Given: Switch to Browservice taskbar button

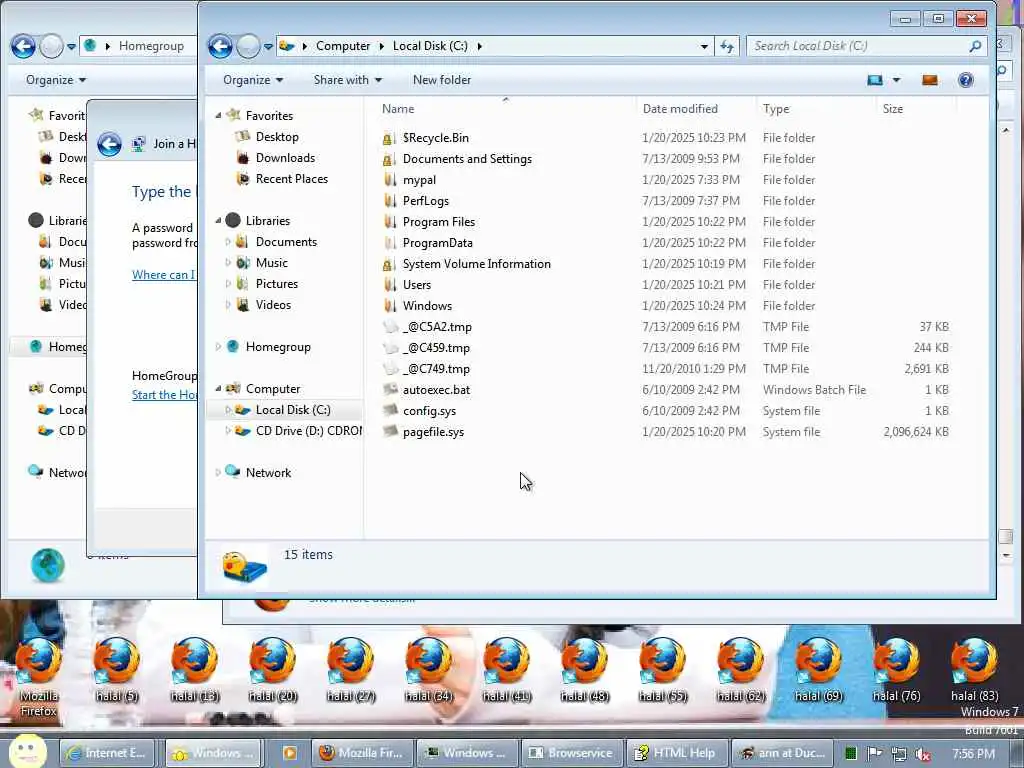Looking at the screenshot, I should tap(571, 753).
